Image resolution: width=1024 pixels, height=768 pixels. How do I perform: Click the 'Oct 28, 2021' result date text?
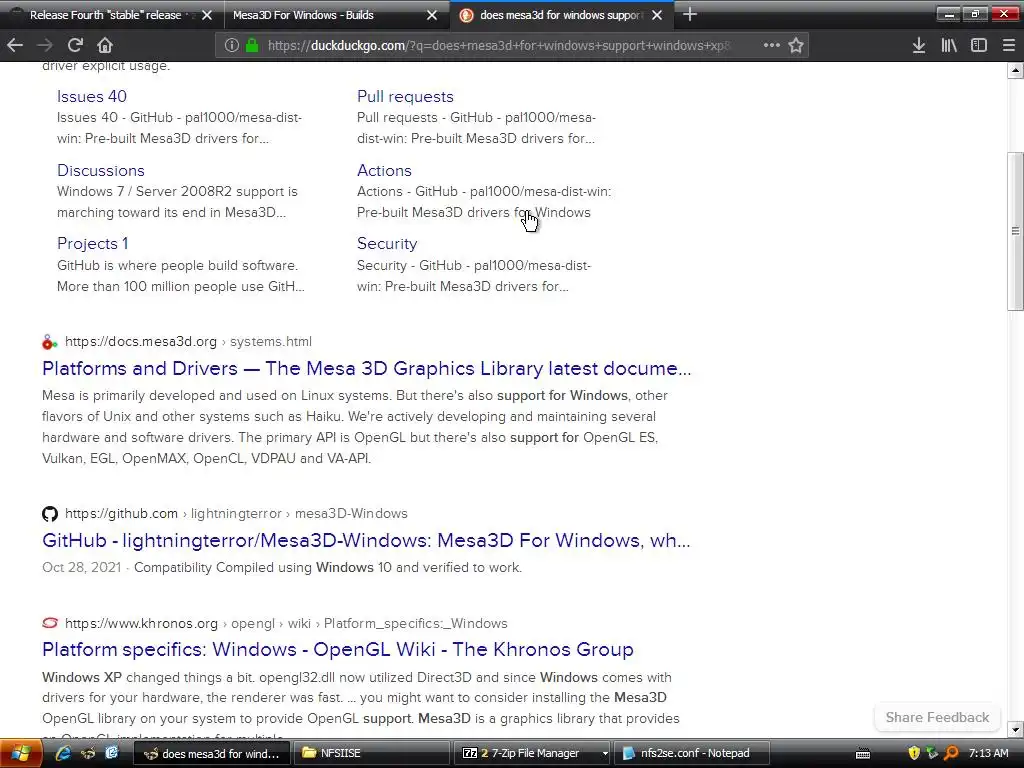click(x=81, y=568)
